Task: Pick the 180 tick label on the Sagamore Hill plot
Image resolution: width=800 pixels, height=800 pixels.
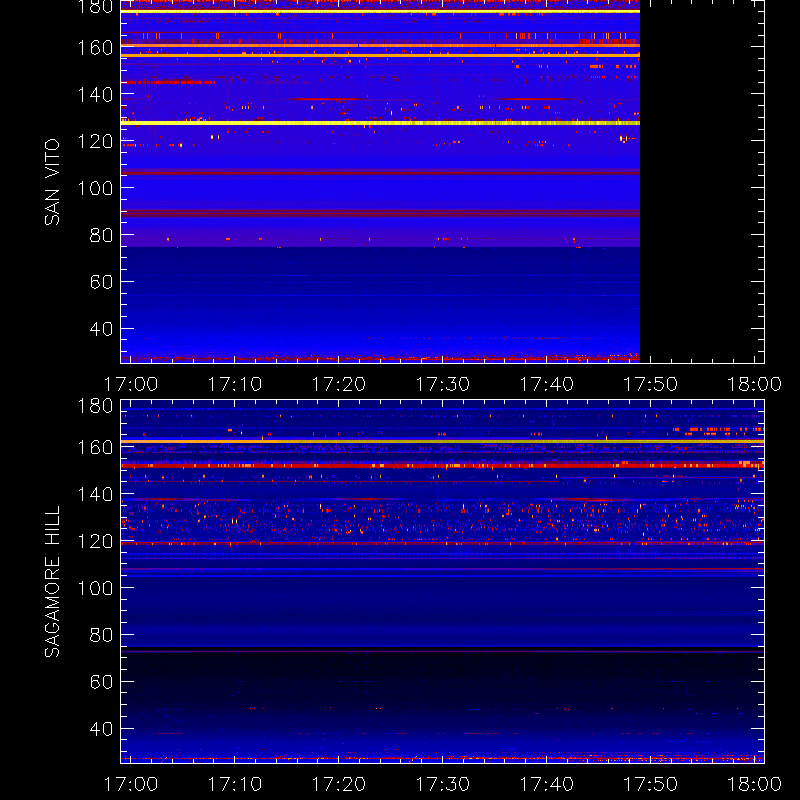Action: (x=95, y=406)
